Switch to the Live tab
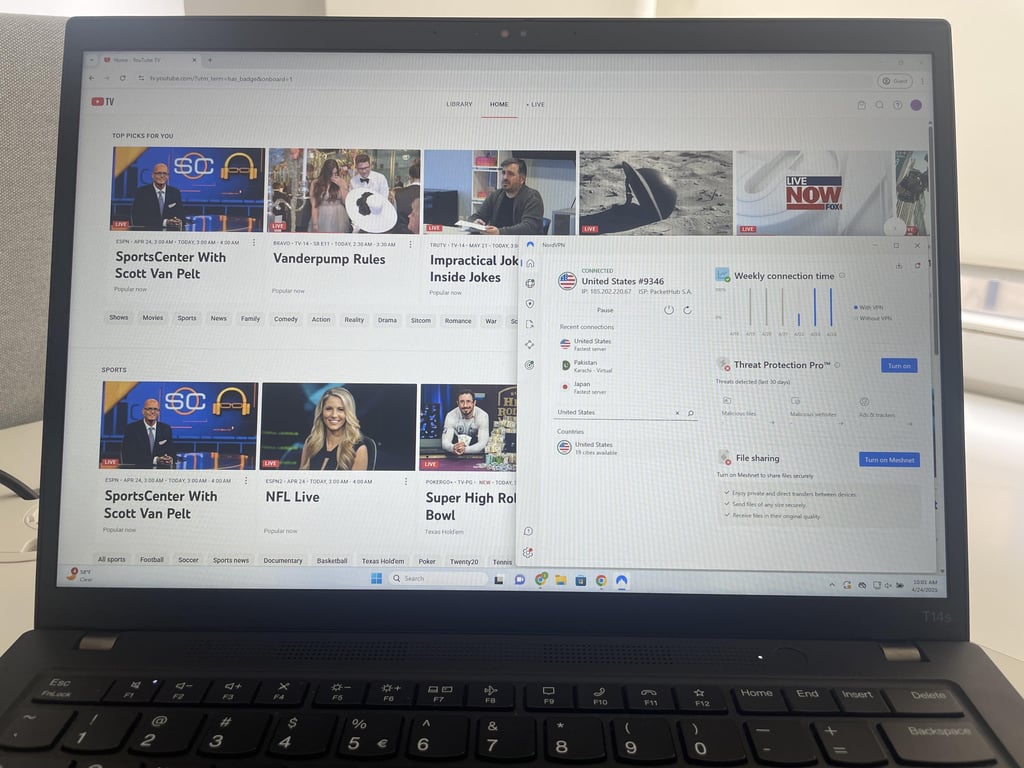 click(536, 104)
